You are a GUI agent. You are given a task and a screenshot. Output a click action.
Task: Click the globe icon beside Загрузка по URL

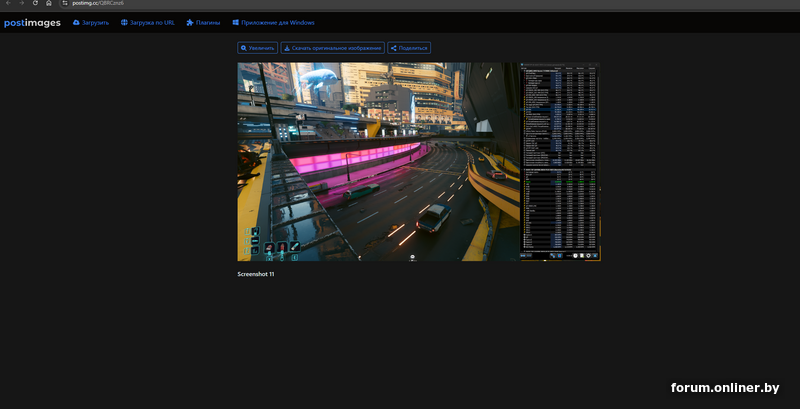124,22
